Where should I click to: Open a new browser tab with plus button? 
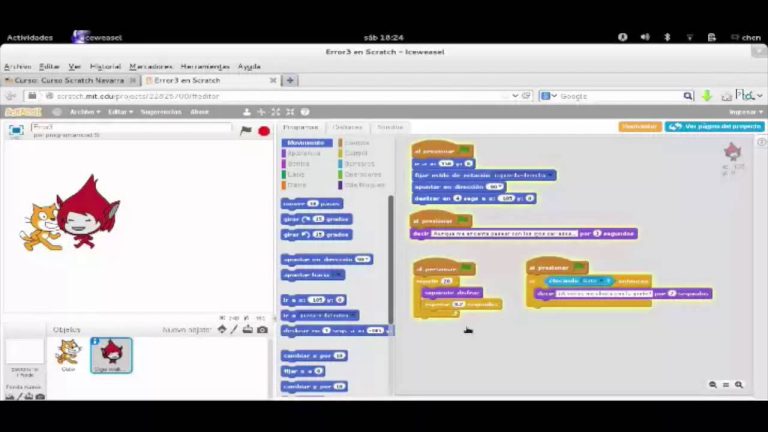tap(290, 80)
